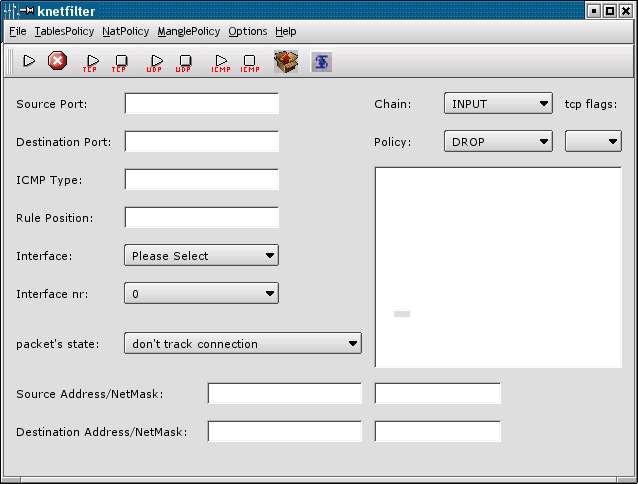Click the blue square toolbar icon
Screen dimensions: 638x484
pyautogui.click(x=321, y=62)
